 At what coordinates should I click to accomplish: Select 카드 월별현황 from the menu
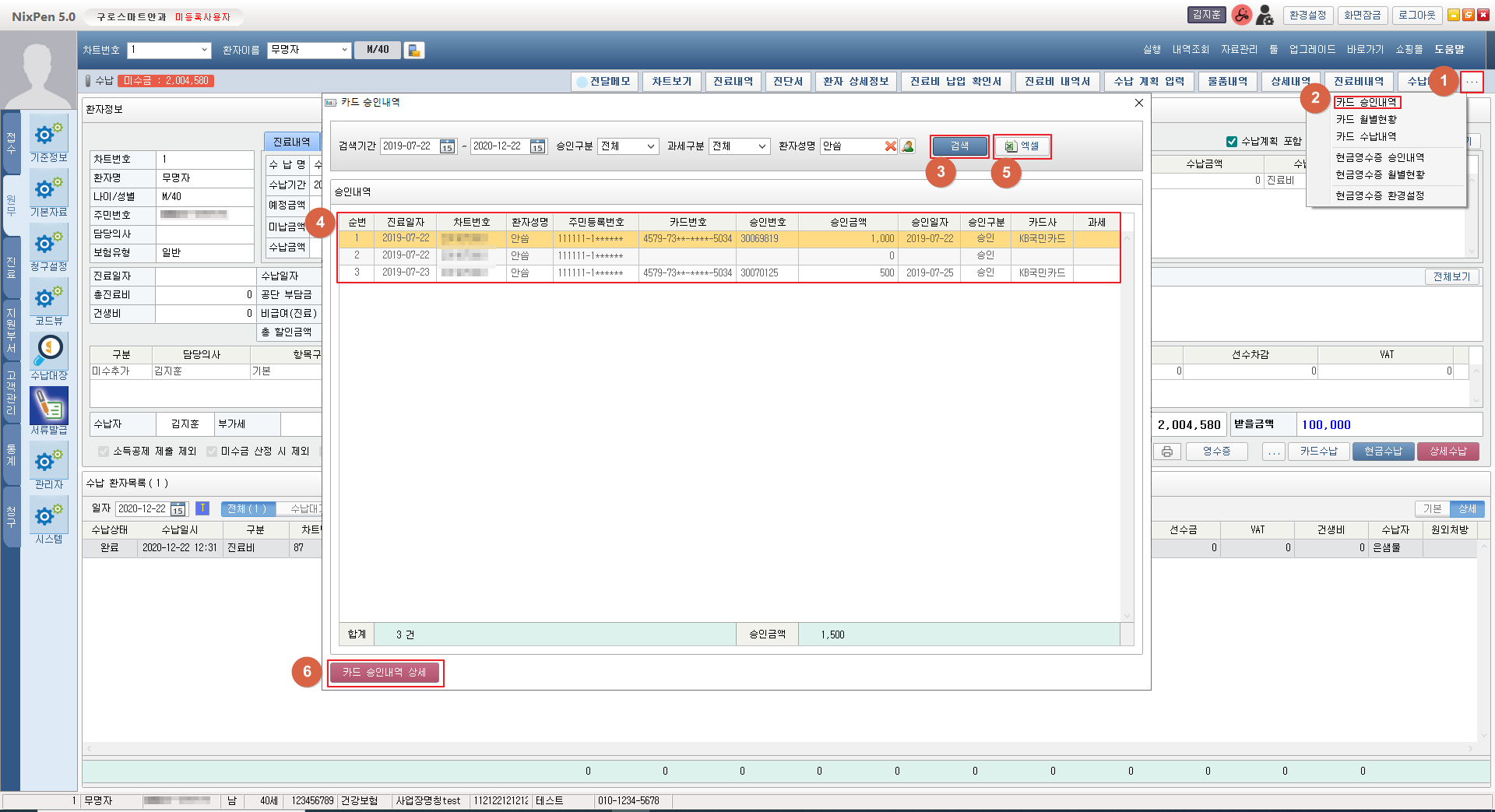pyautogui.click(x=1366, y=119)
